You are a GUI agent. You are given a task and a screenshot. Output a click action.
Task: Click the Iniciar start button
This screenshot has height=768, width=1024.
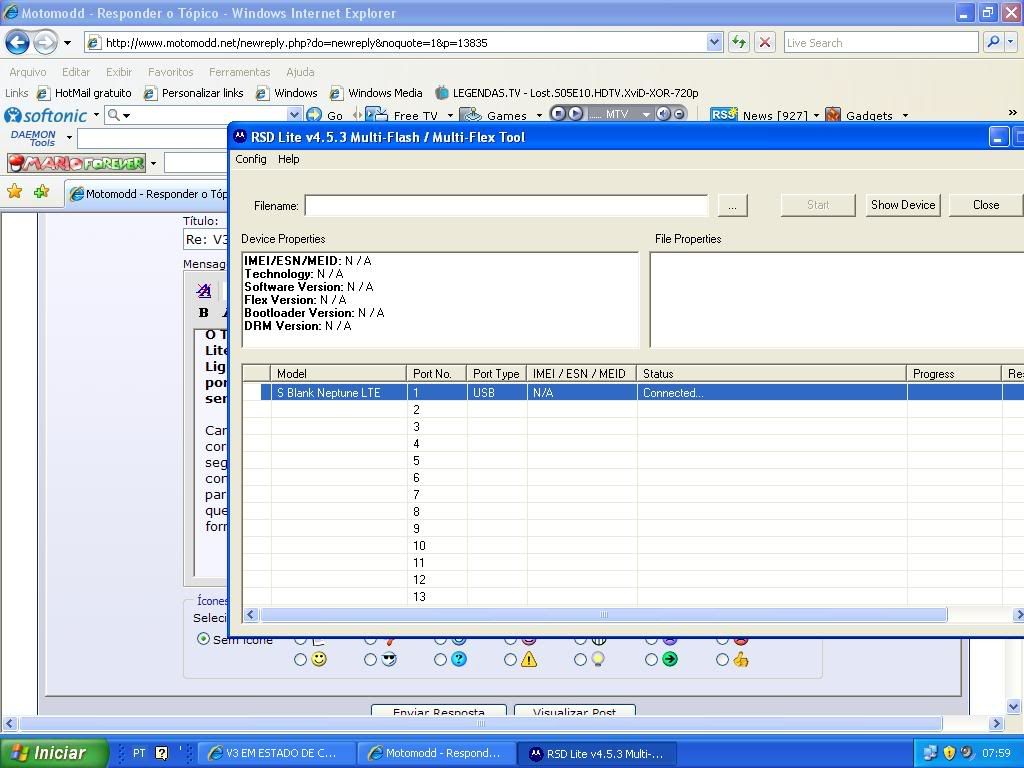tap(54, 753)
